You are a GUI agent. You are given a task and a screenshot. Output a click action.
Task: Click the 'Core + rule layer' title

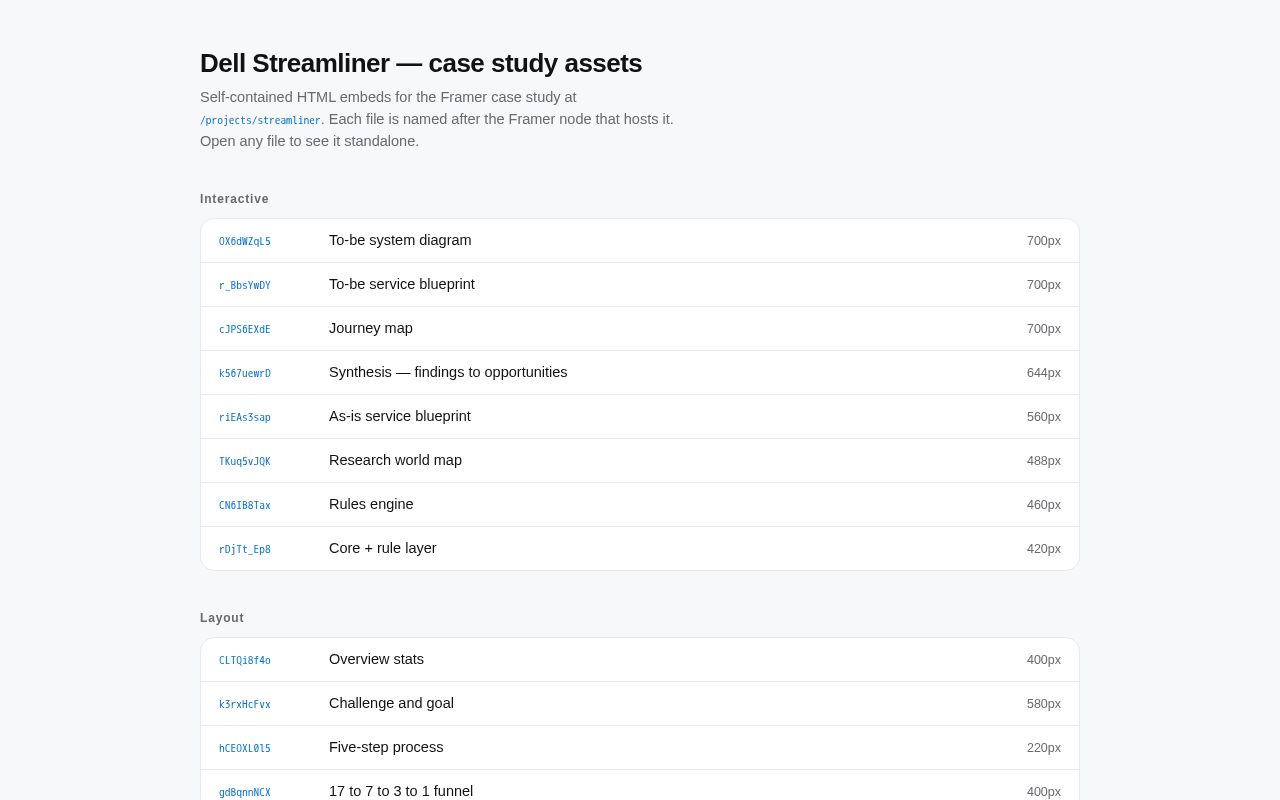pyautogui.click(x=383, y=548)
